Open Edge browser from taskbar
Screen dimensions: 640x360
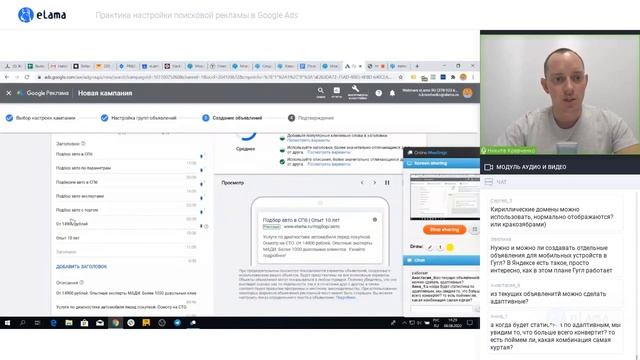pos(53,323)
